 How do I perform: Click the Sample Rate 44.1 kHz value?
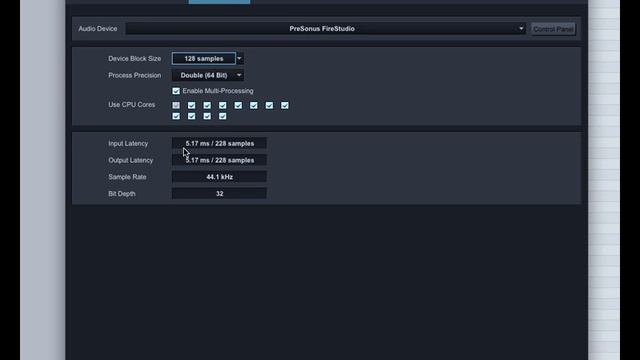coord(219,177)
